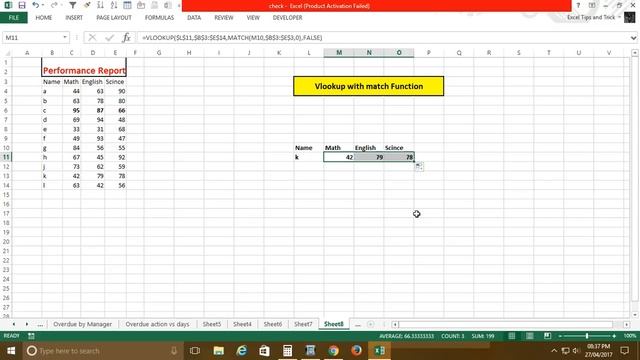Switch to Overdue action vs days sheet
640x360 pixels.
pos(157,324)
